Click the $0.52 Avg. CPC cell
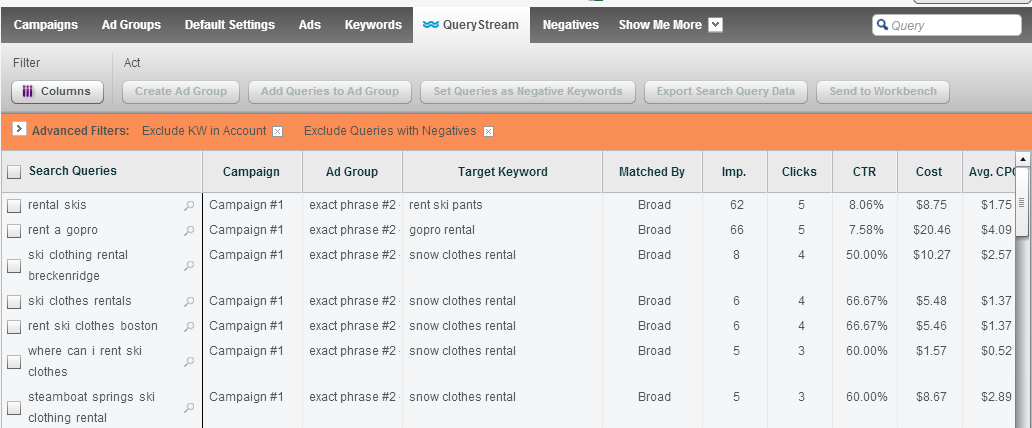Viewport: 1032px width, 428px height. pyautogui.click(x=996, y=351)
